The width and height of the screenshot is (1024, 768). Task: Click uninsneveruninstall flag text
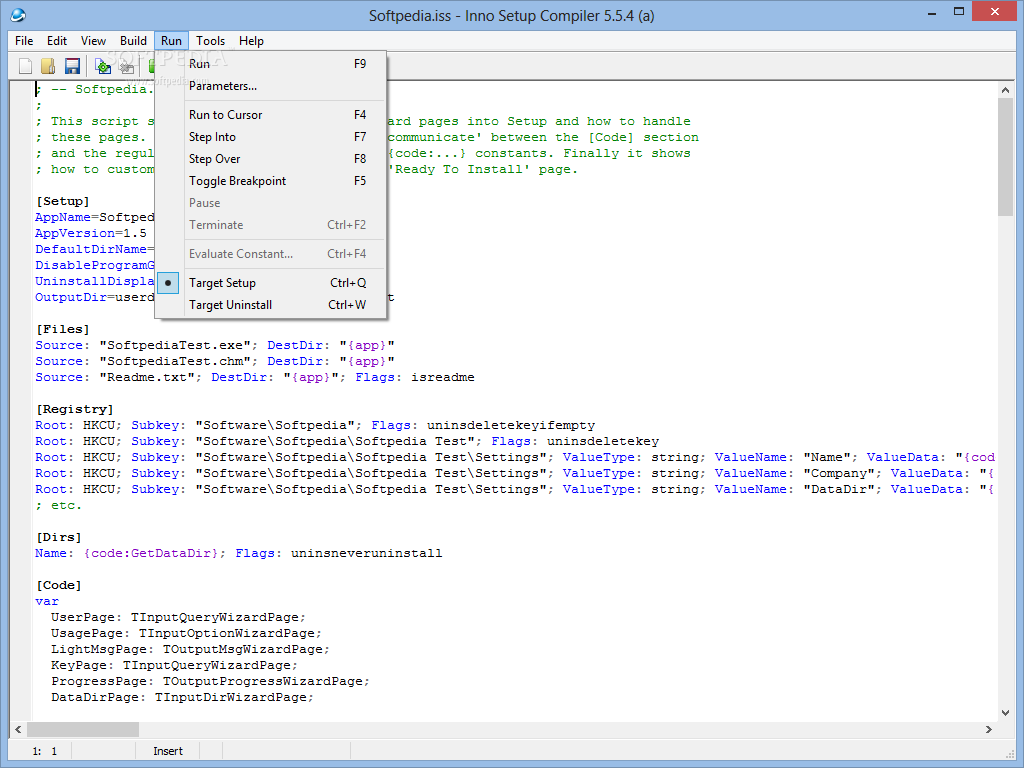click(x=366, y=553)
